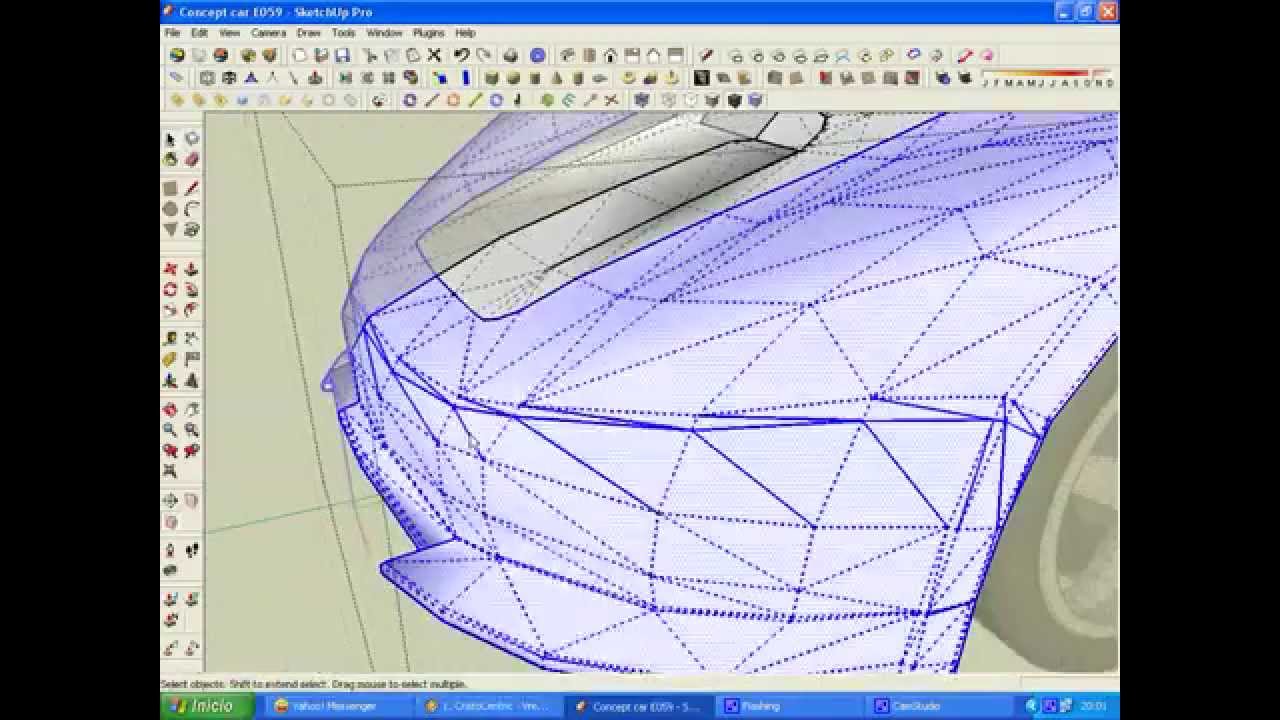This screenshot has height=720, width=1280.
Task: Choose the Make Component tool
Action: click(191, 139)
